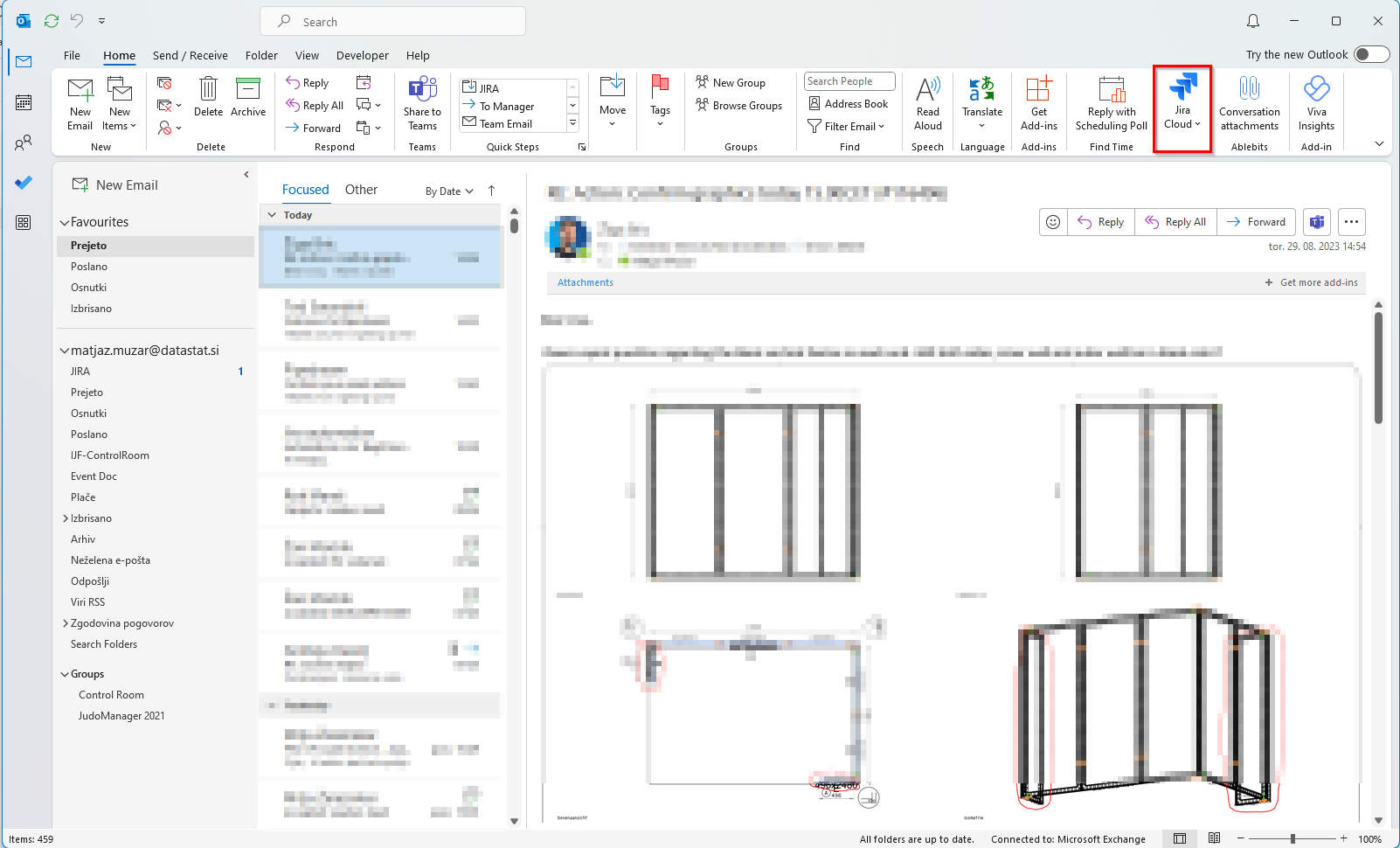Screen dimensions: 1400x848
Task: Open the People view in sidebar
Action: tap(24, 142)
